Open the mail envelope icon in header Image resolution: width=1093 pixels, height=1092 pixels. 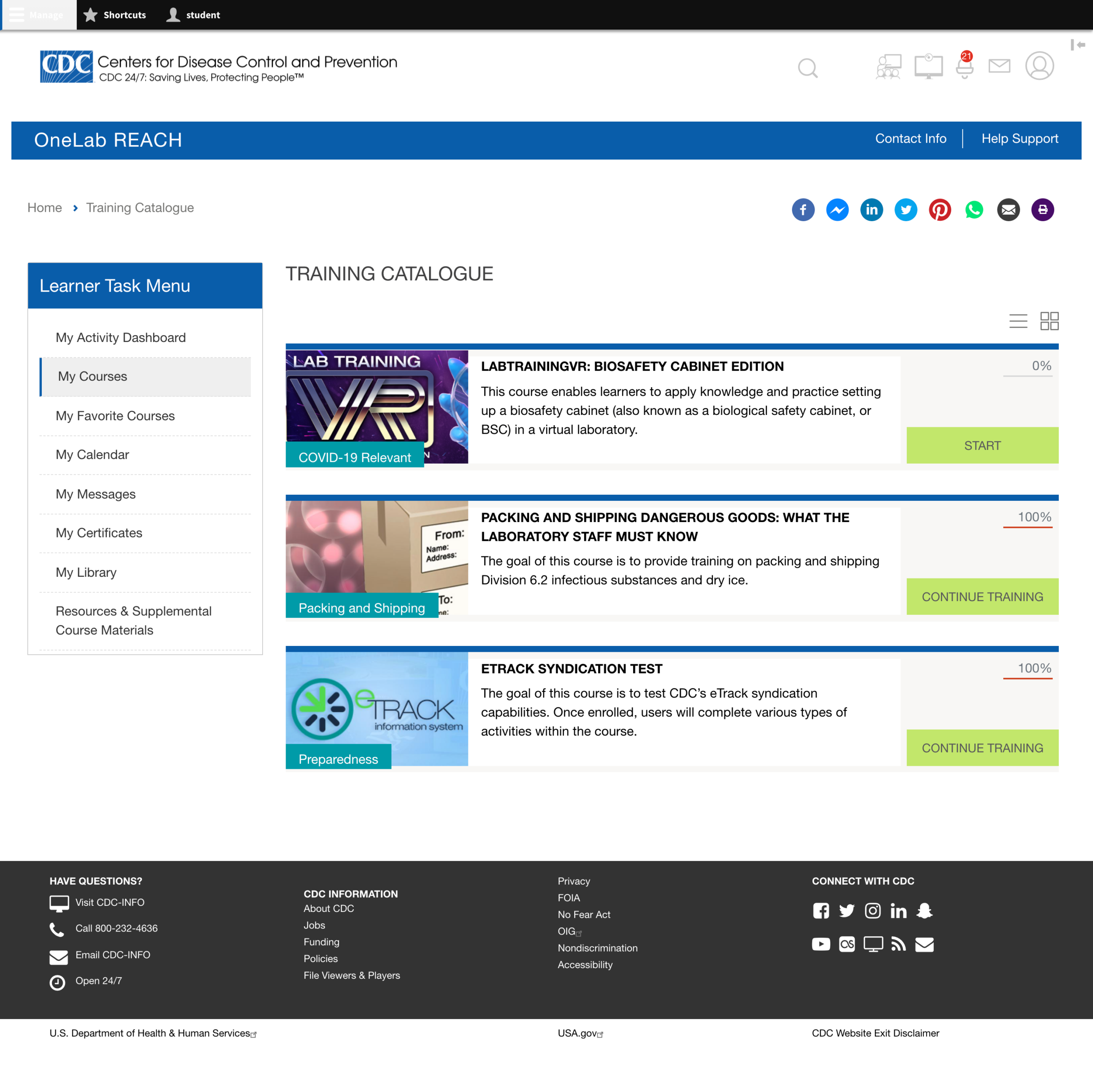[x=999, y=66]
